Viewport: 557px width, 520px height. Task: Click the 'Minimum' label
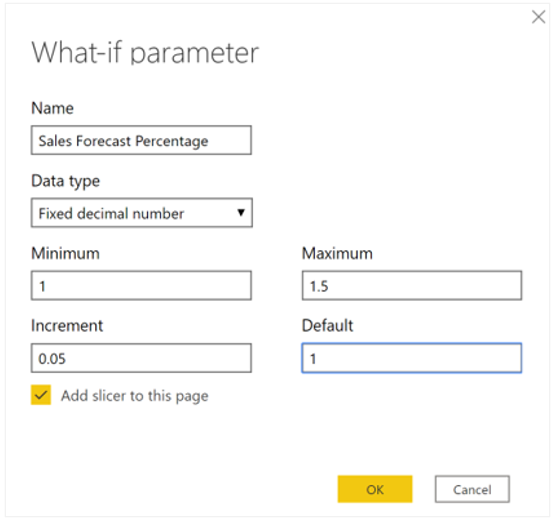click(x=65, y=254)
